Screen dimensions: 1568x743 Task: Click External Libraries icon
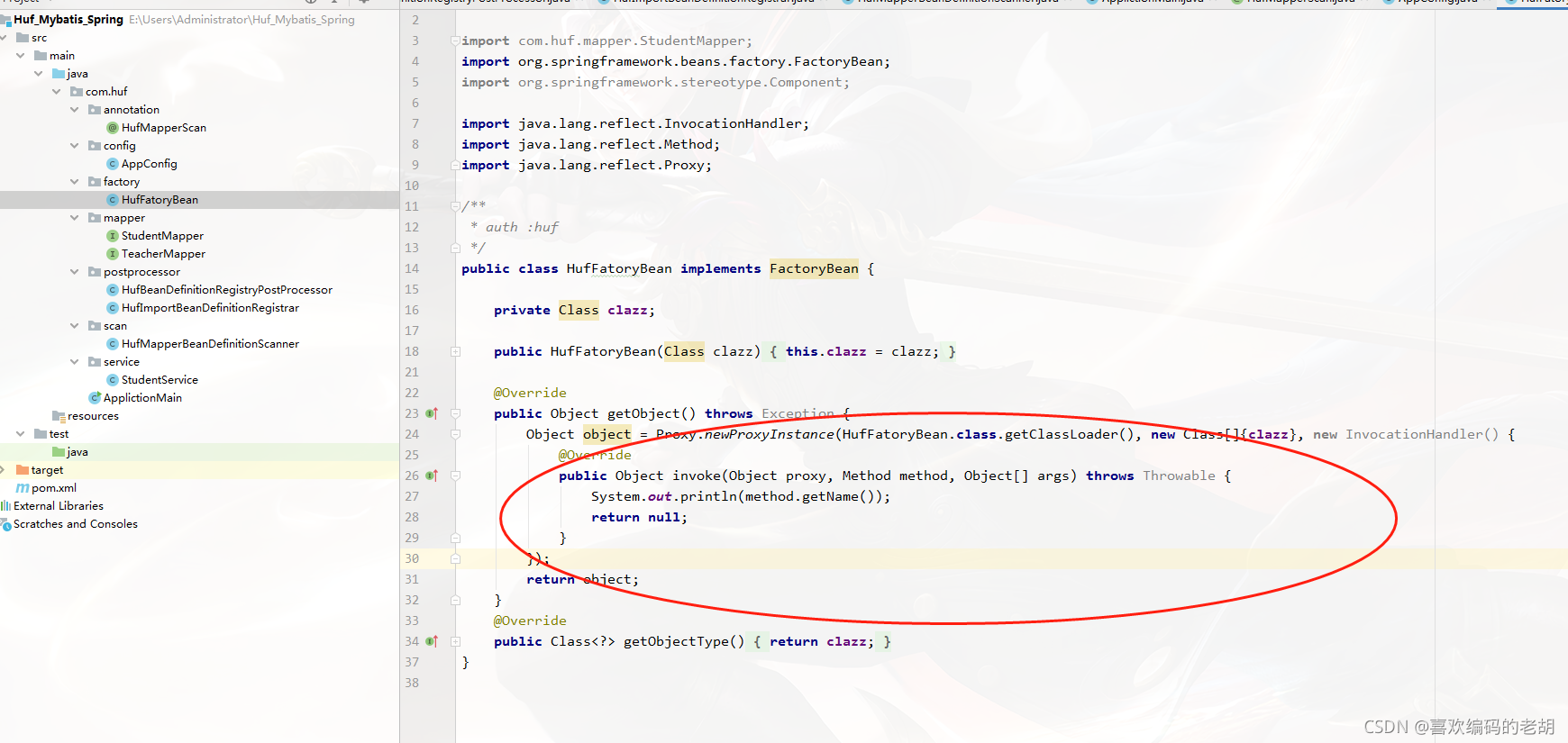pos(5,506)
